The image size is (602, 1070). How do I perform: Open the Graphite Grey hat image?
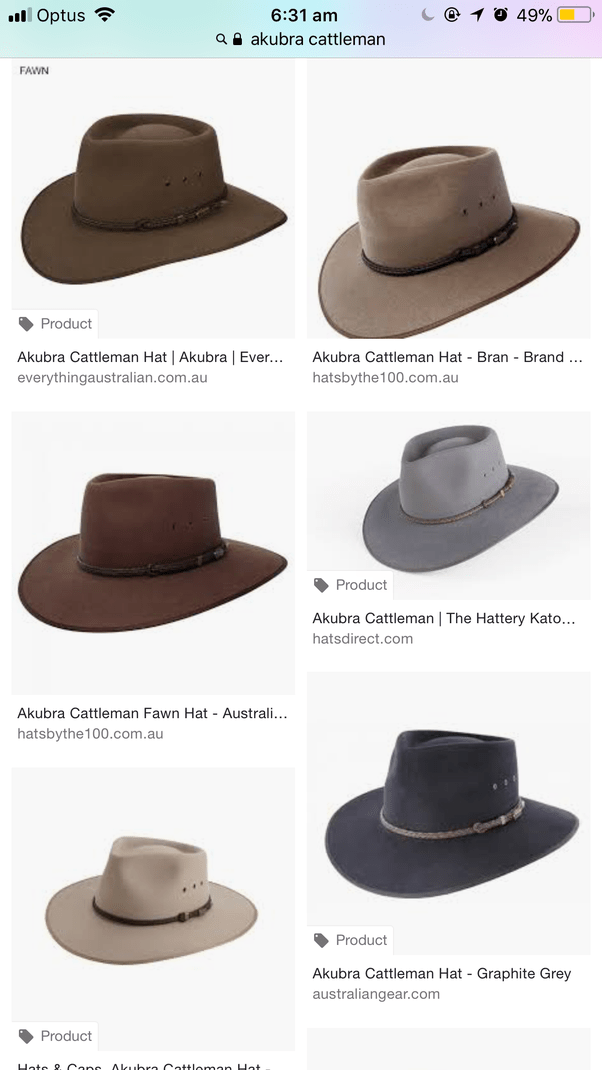pos(448,813)
